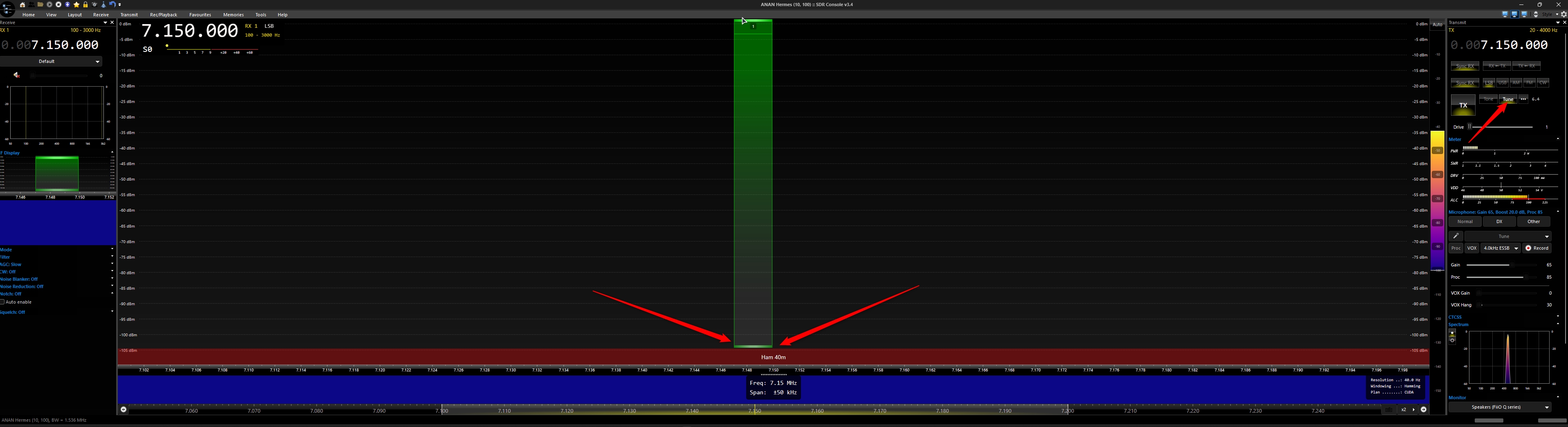Toggle the Tune button off
This screenshot has height=427, width=1568.
tap(1508, 99)
